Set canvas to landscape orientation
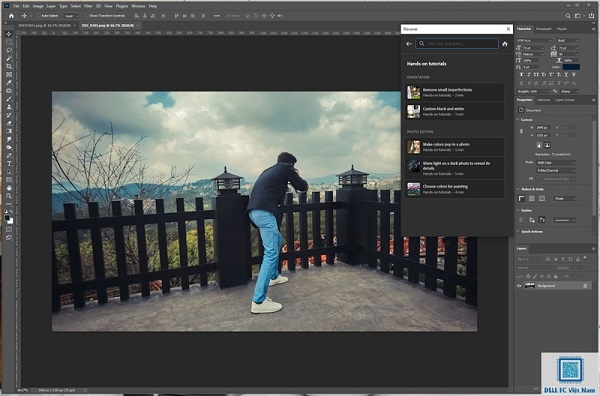 (548, 145)
